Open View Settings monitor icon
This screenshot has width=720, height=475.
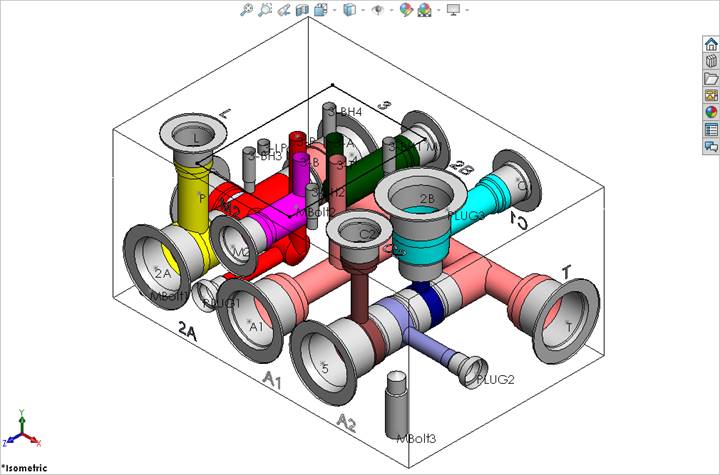pyautogui.click(x=453, y=10)
